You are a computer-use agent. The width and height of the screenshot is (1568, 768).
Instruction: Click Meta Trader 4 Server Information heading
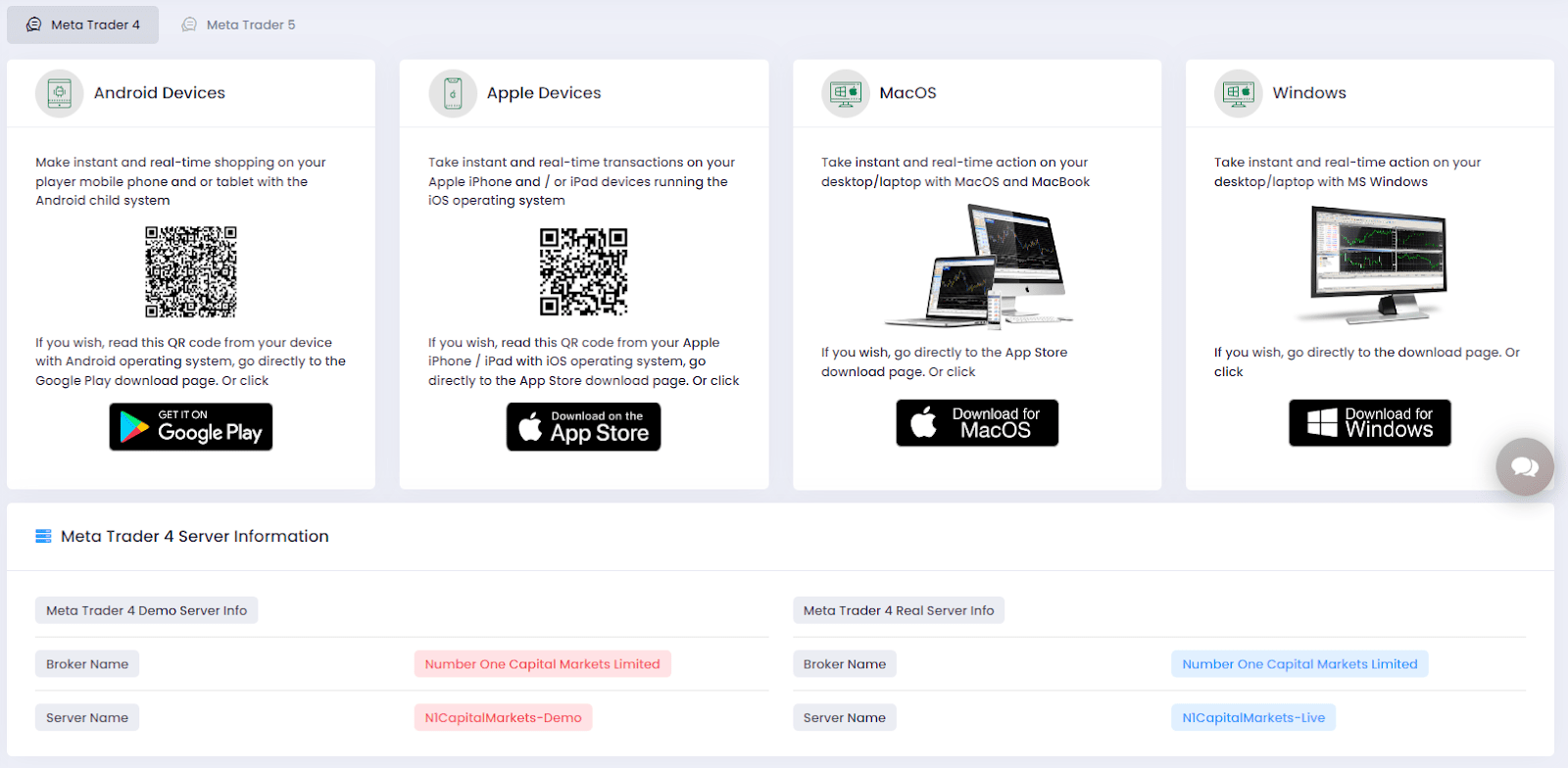click(195, 536)
